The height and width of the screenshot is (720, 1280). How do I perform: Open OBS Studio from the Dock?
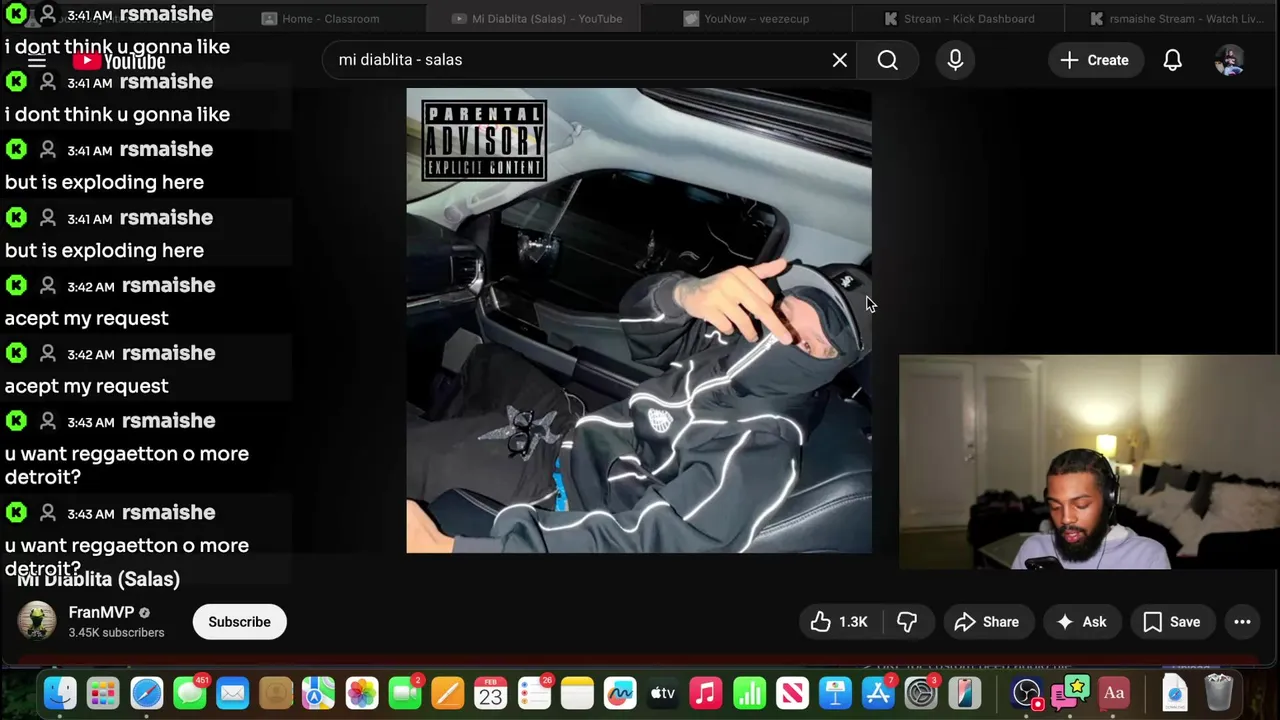(x=1027, y=693)
